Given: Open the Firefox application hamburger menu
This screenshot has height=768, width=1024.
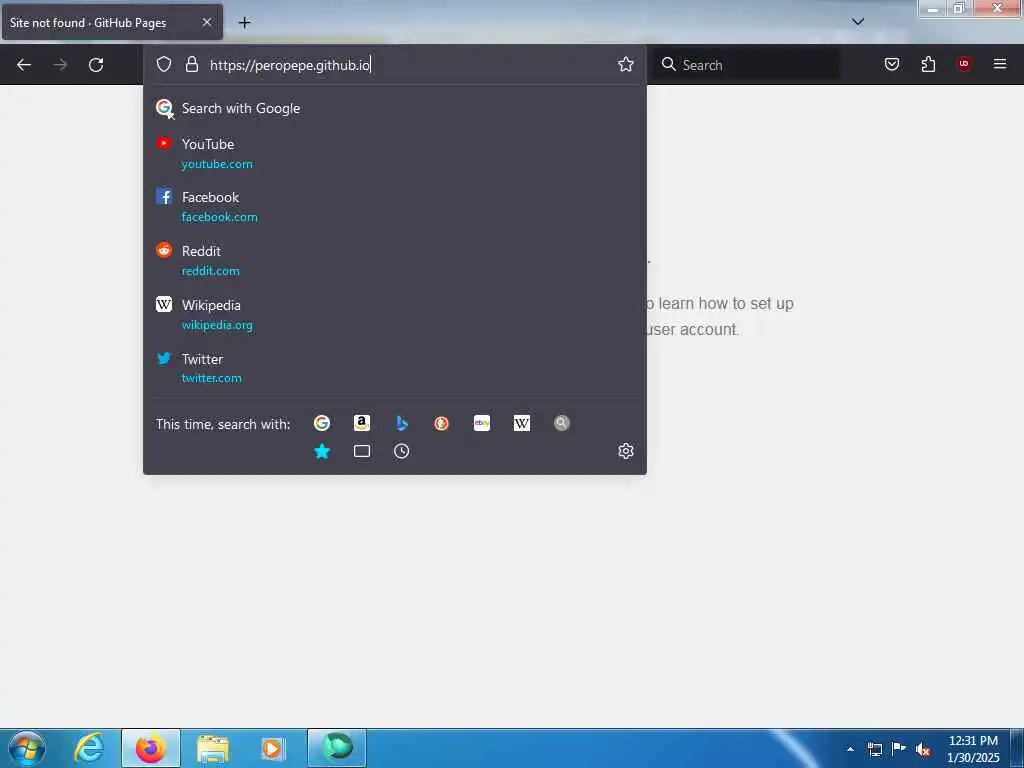Looking at the screenshot, I should point(999,64).
